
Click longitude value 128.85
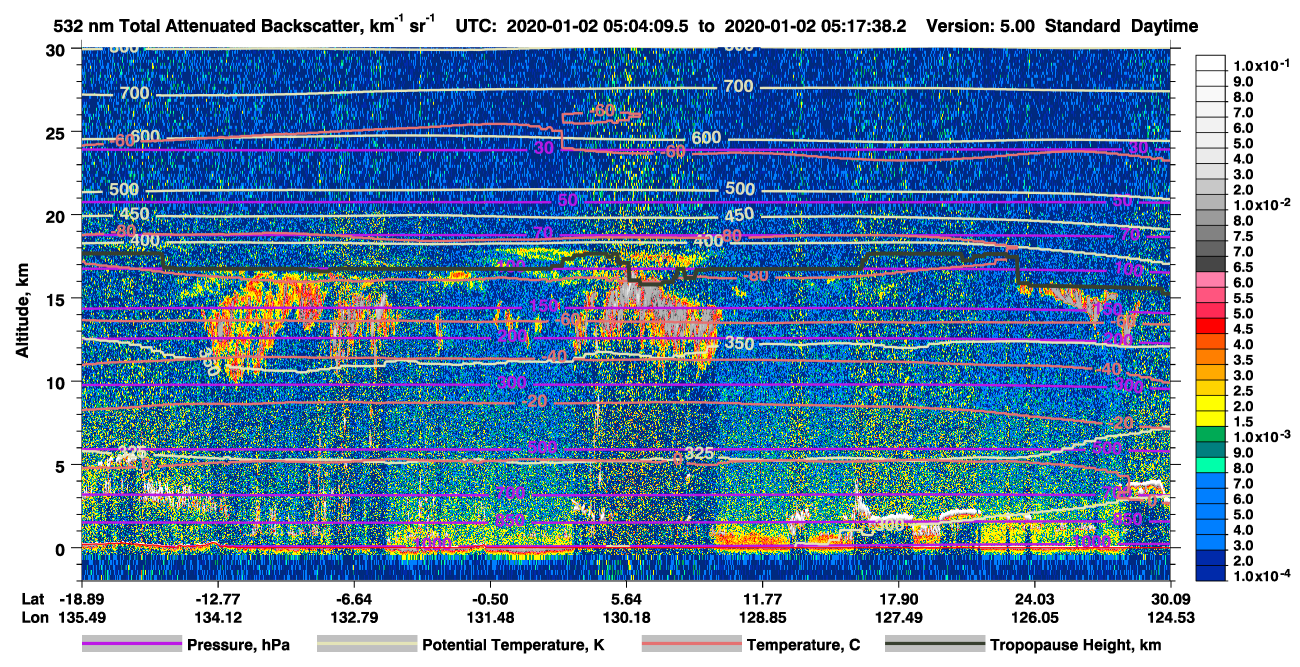click(x=761, y=617)
